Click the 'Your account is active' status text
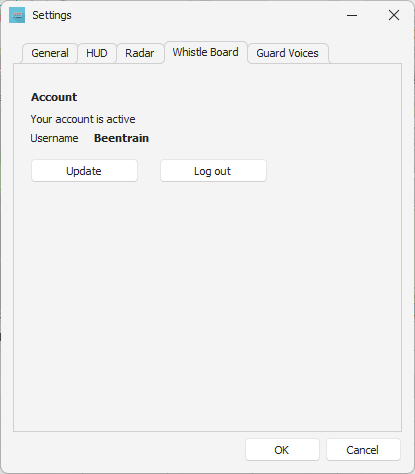 coord(83,119)
